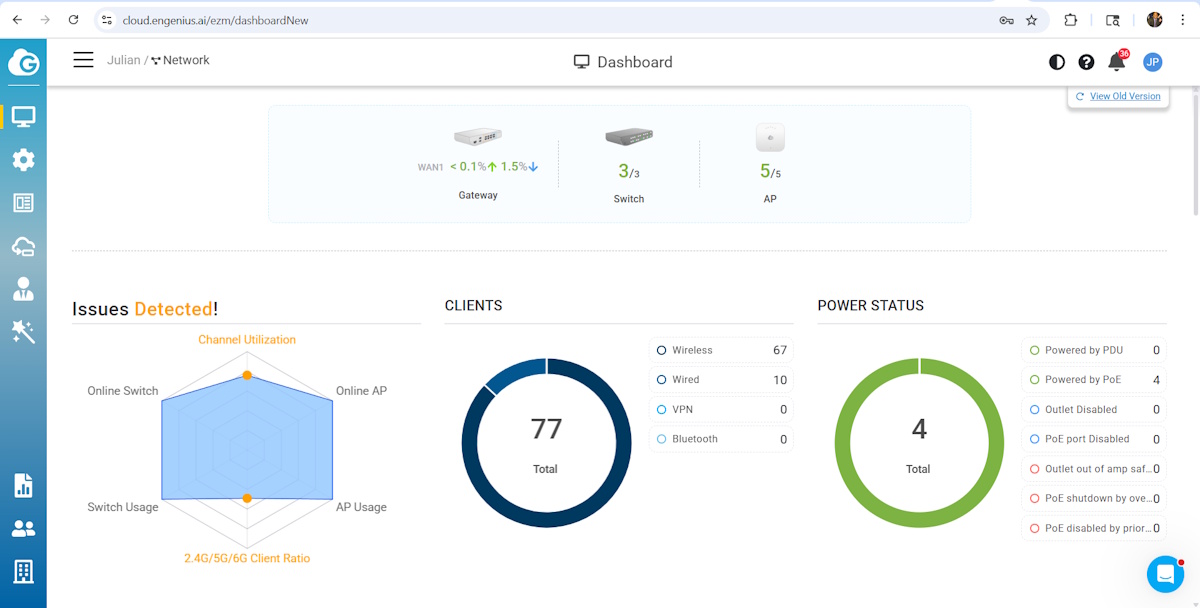
Task: Click the browser address bar URL
Action: [215, 20]
